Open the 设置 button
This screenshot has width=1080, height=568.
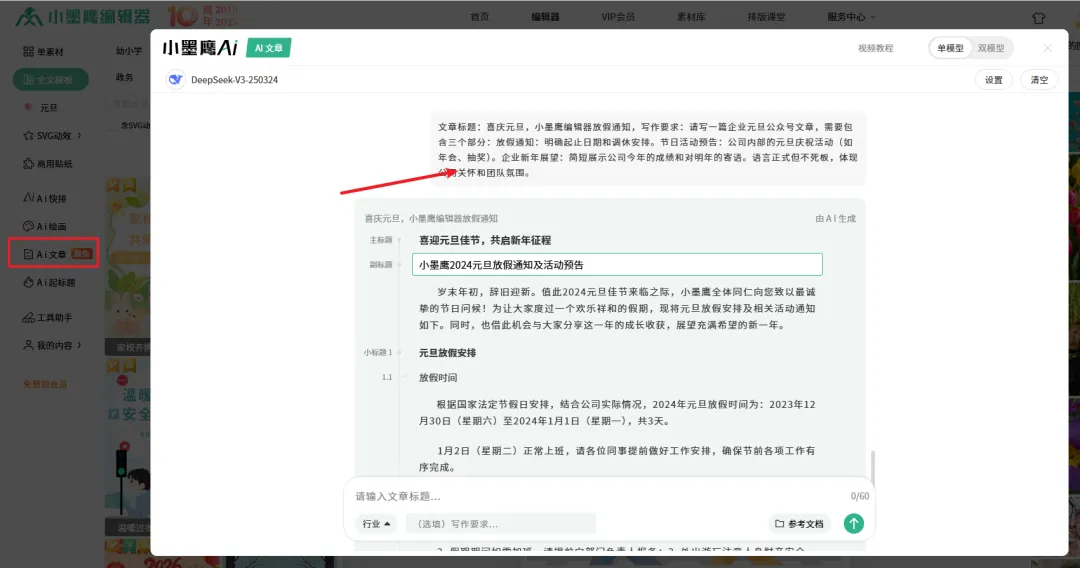993,80
